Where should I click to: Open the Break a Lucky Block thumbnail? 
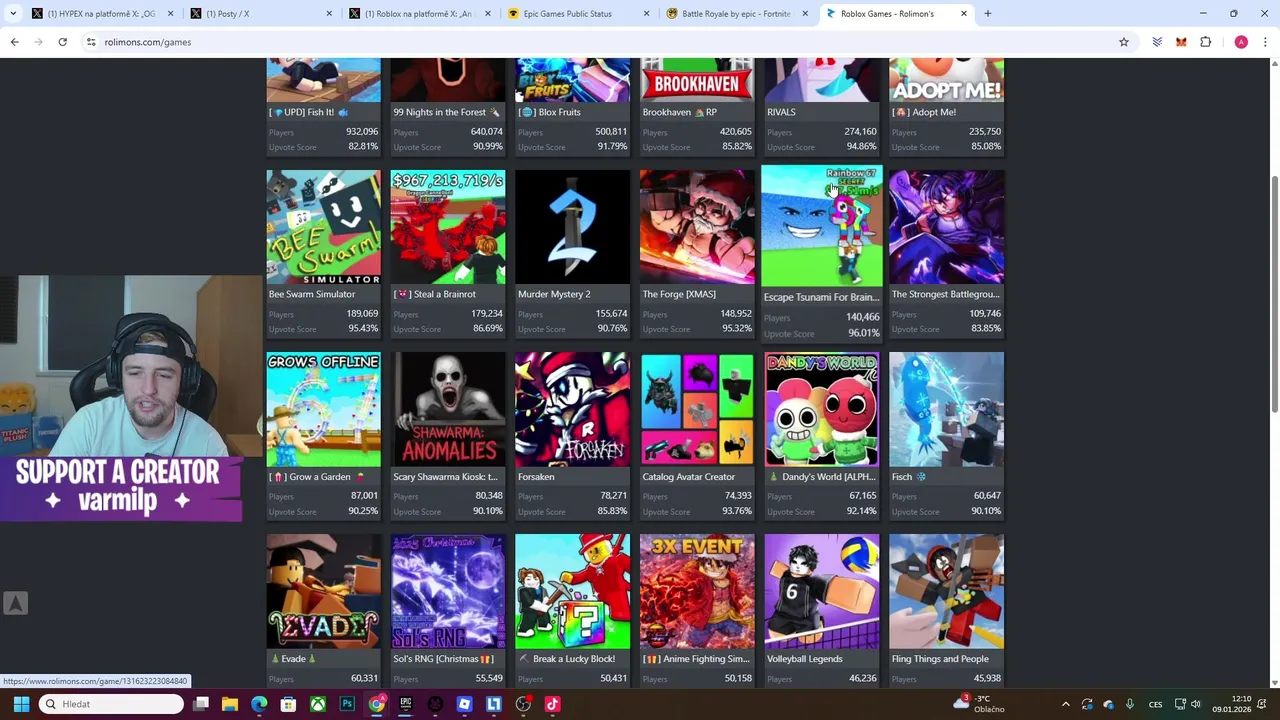coord(572,591)
